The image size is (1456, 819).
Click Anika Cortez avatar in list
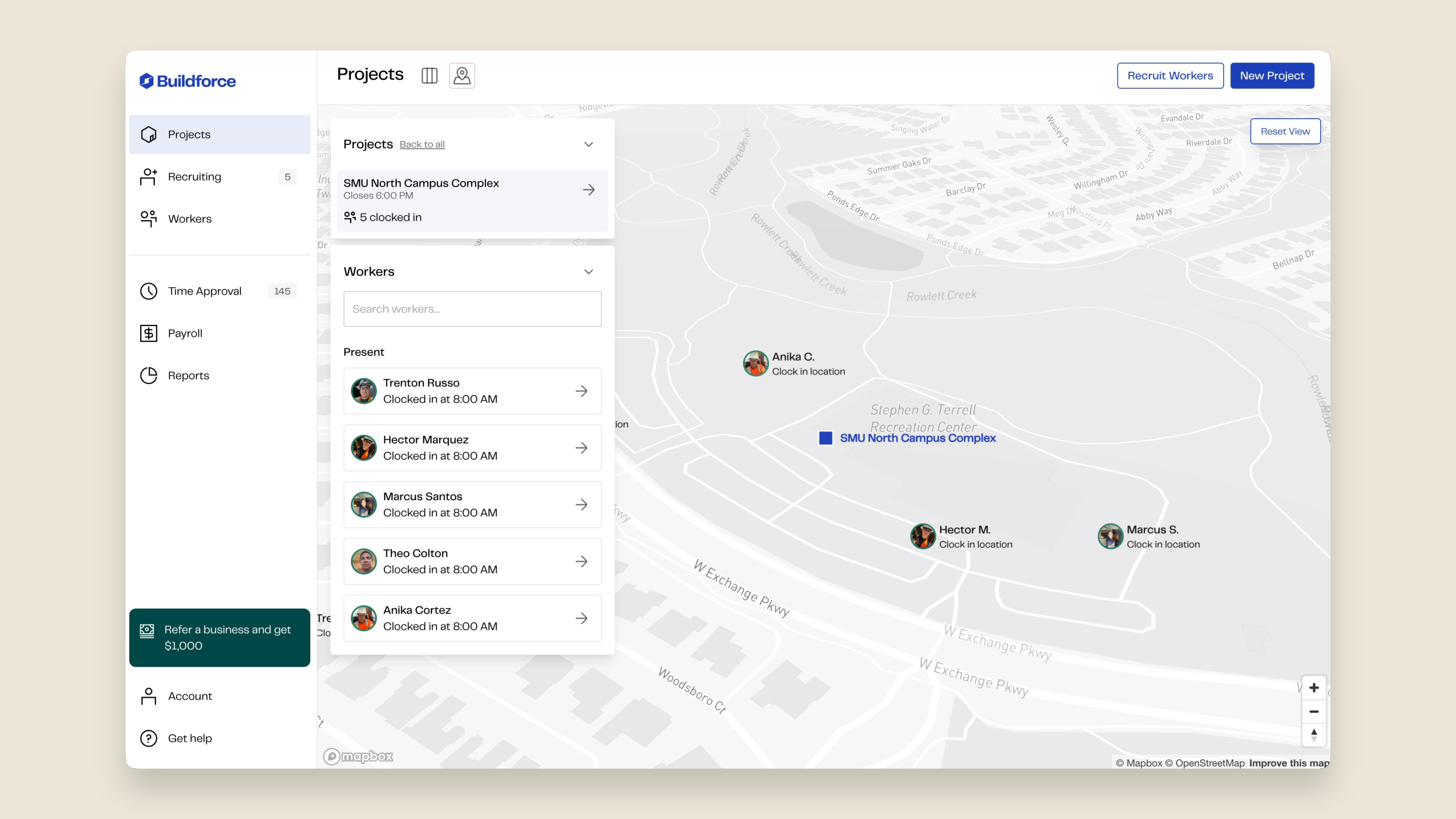363,618
